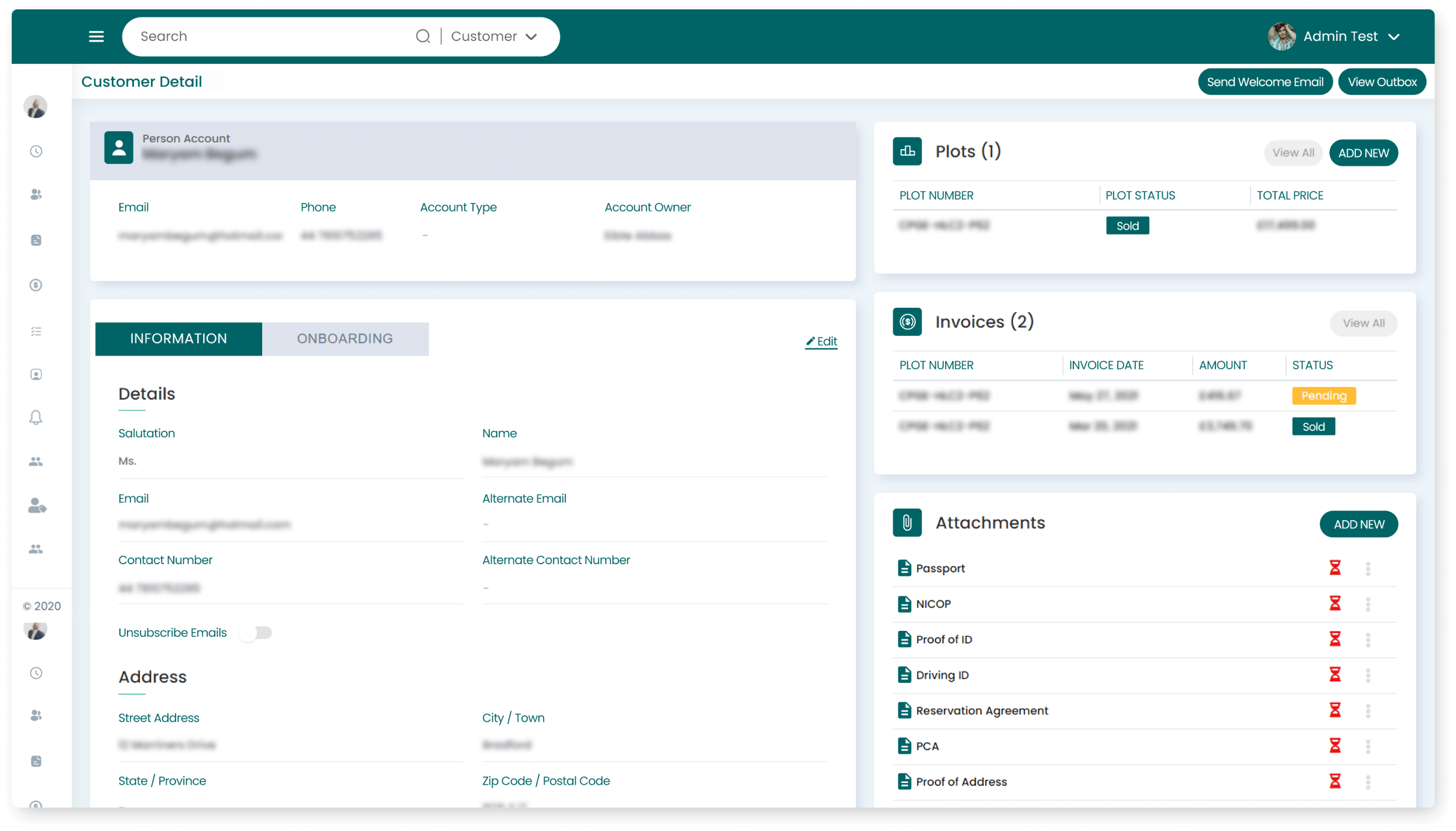Switch to the ONBOARDING tab

point(345,339)
